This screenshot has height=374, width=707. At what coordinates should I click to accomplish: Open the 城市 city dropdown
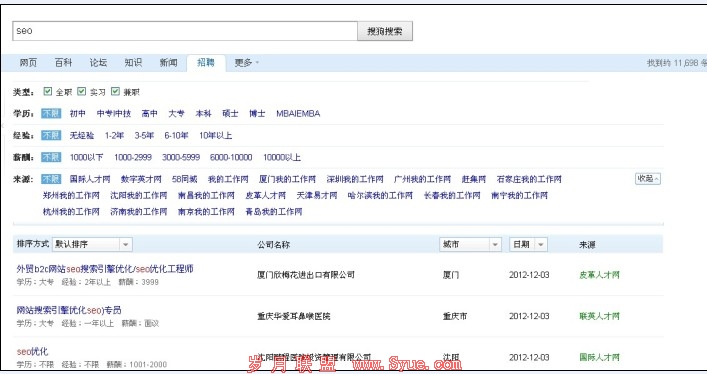(470, 245)
